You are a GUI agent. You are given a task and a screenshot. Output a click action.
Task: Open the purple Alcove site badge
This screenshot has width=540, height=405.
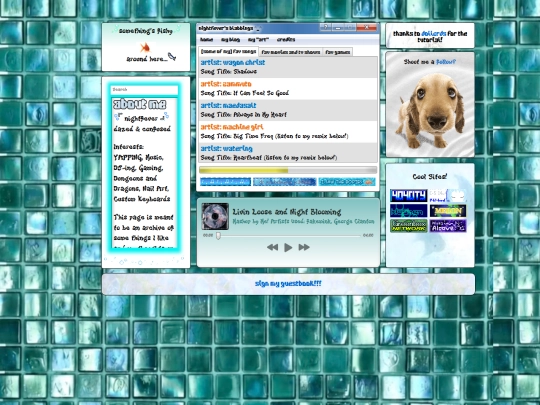click(x=448, y=226)
